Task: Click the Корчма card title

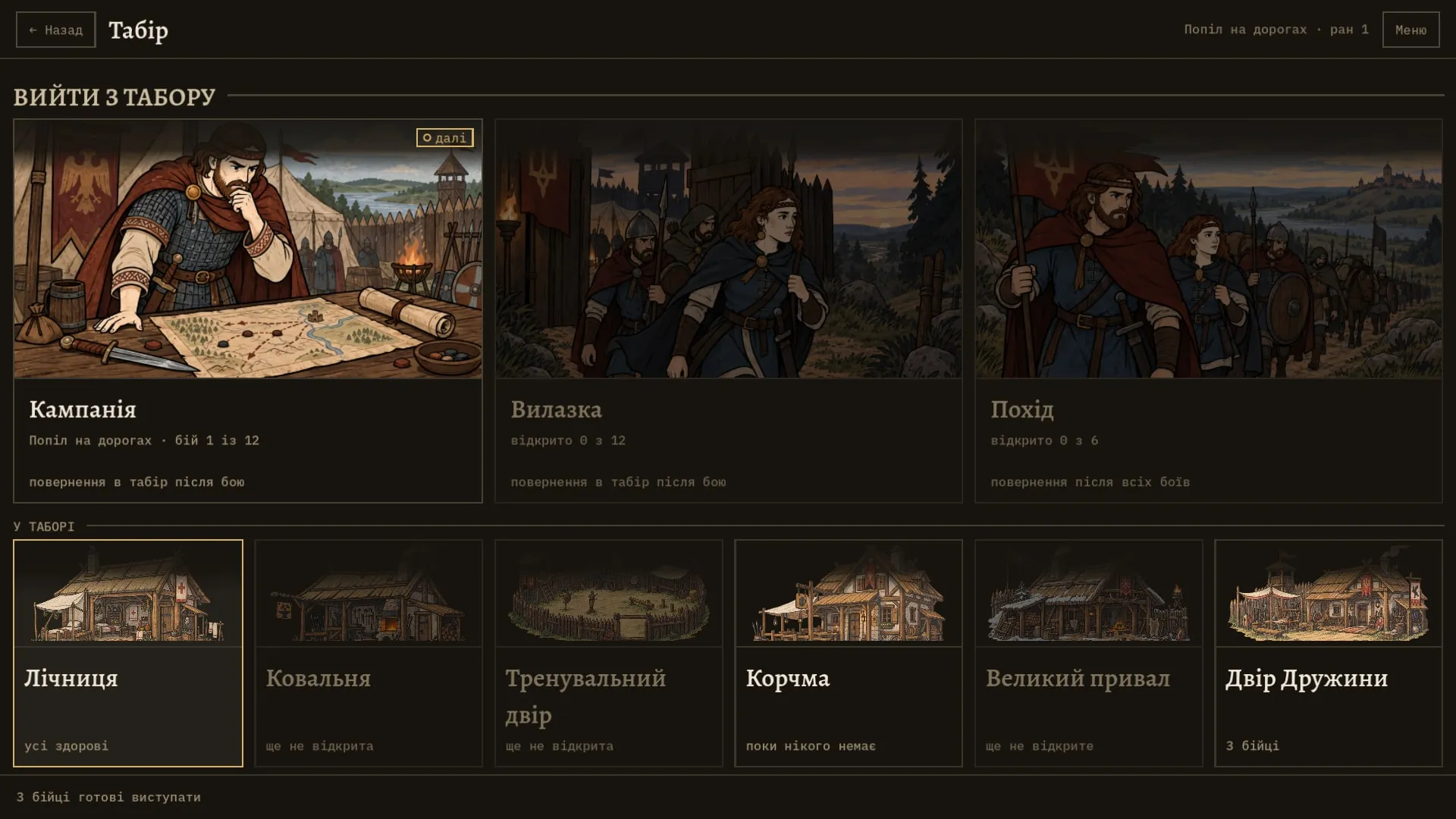Action: tap(788, 679)
